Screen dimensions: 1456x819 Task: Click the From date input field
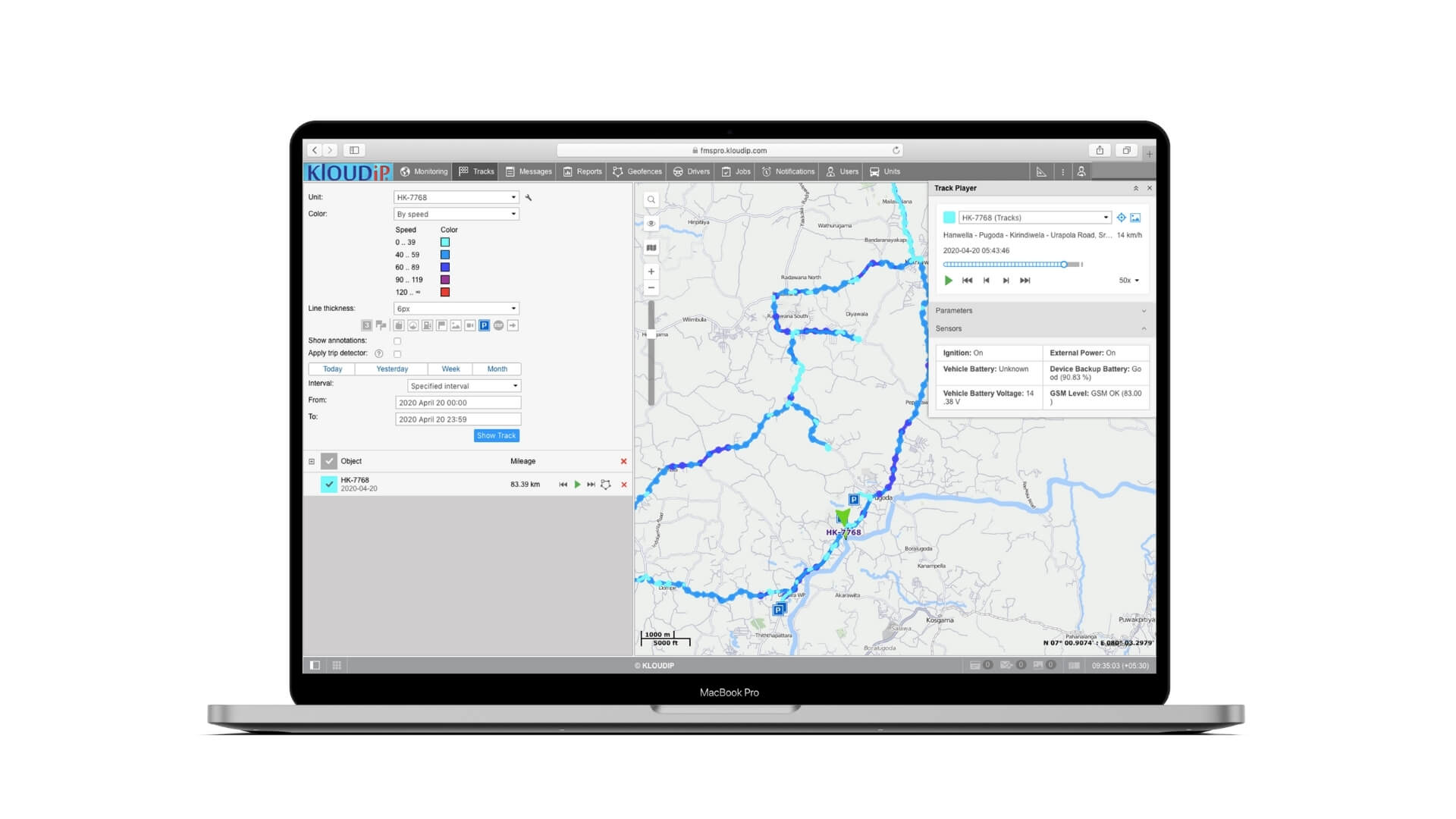tap(458, 403)
